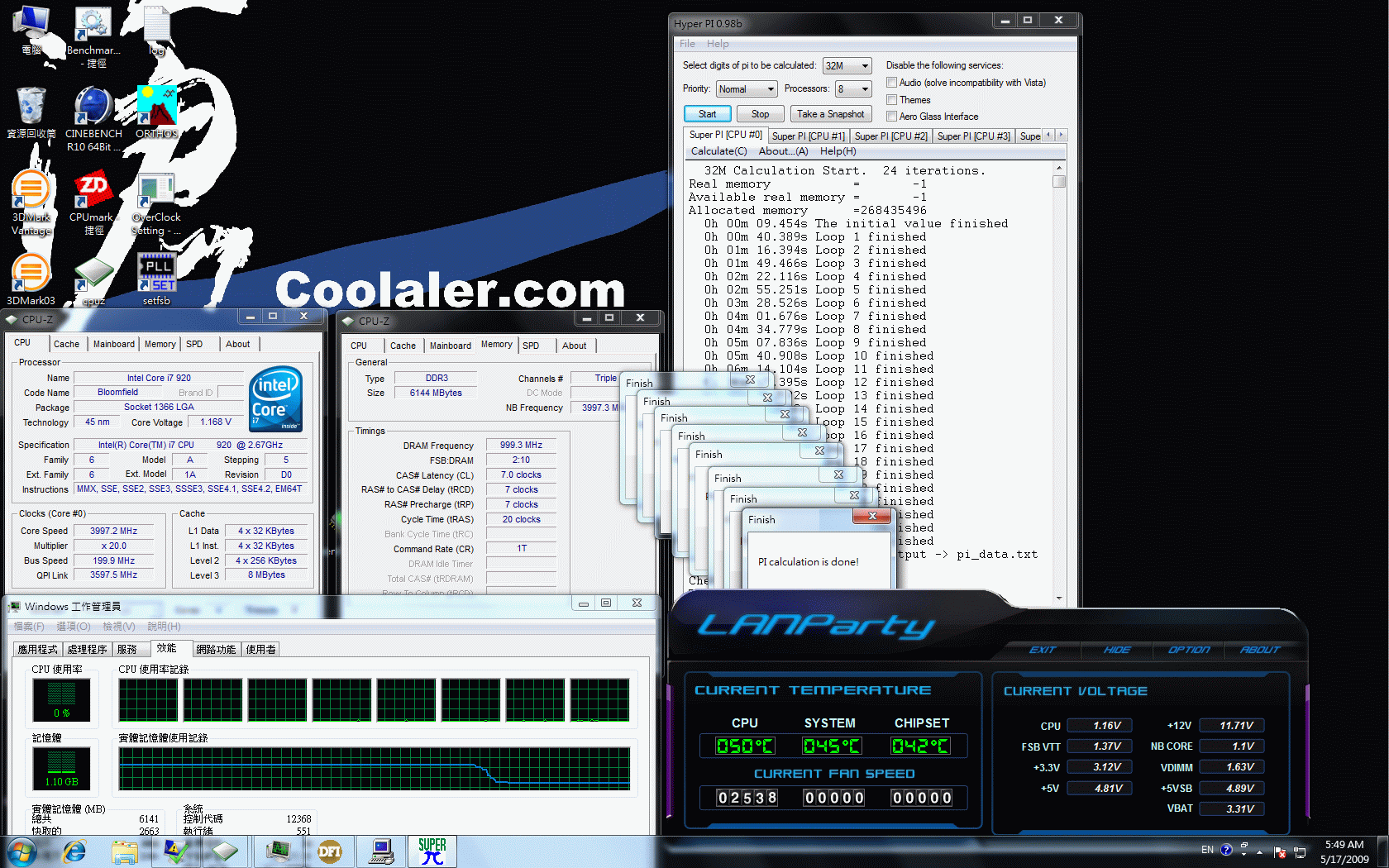Launch the setfsb PLL SET desktop icon
The image size is (1389, 868).
click(x=156, y=279)
